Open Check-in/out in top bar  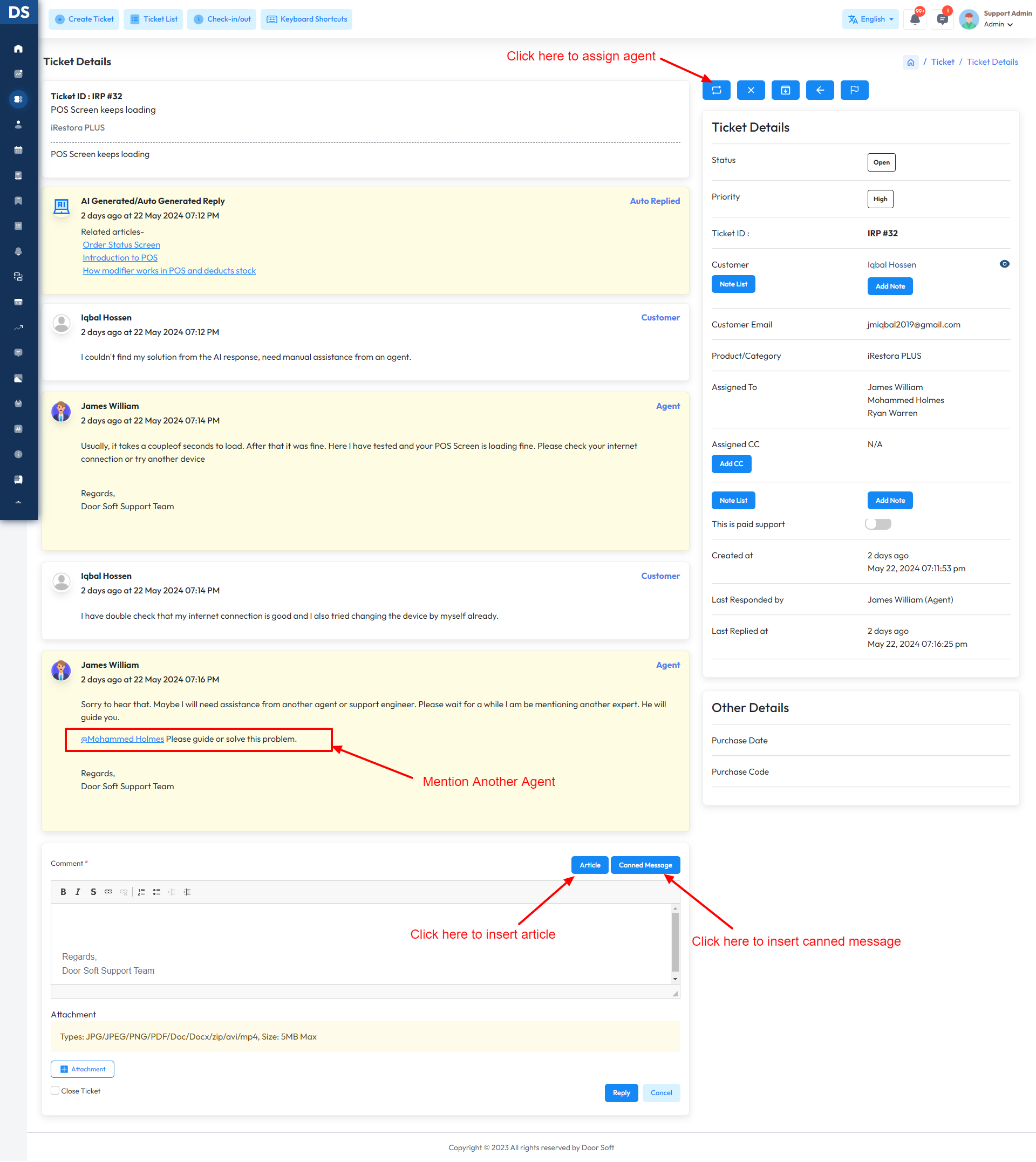222,19
